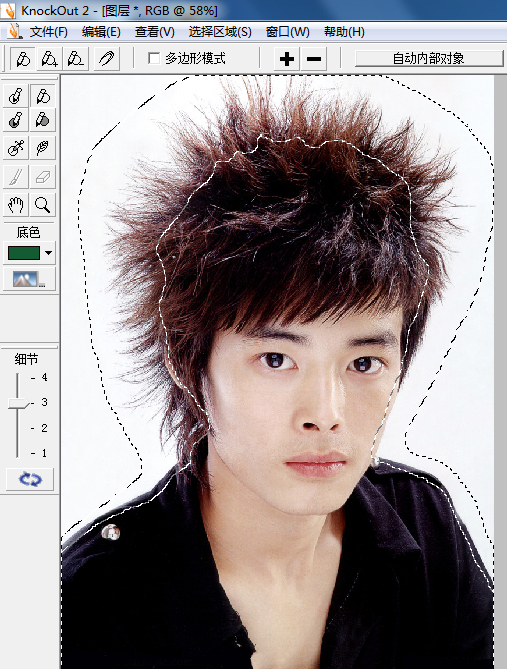Viewport: 507px width, 669px height.
Task: Select the inside object tool in sidebar
Action: coord(16,96)
